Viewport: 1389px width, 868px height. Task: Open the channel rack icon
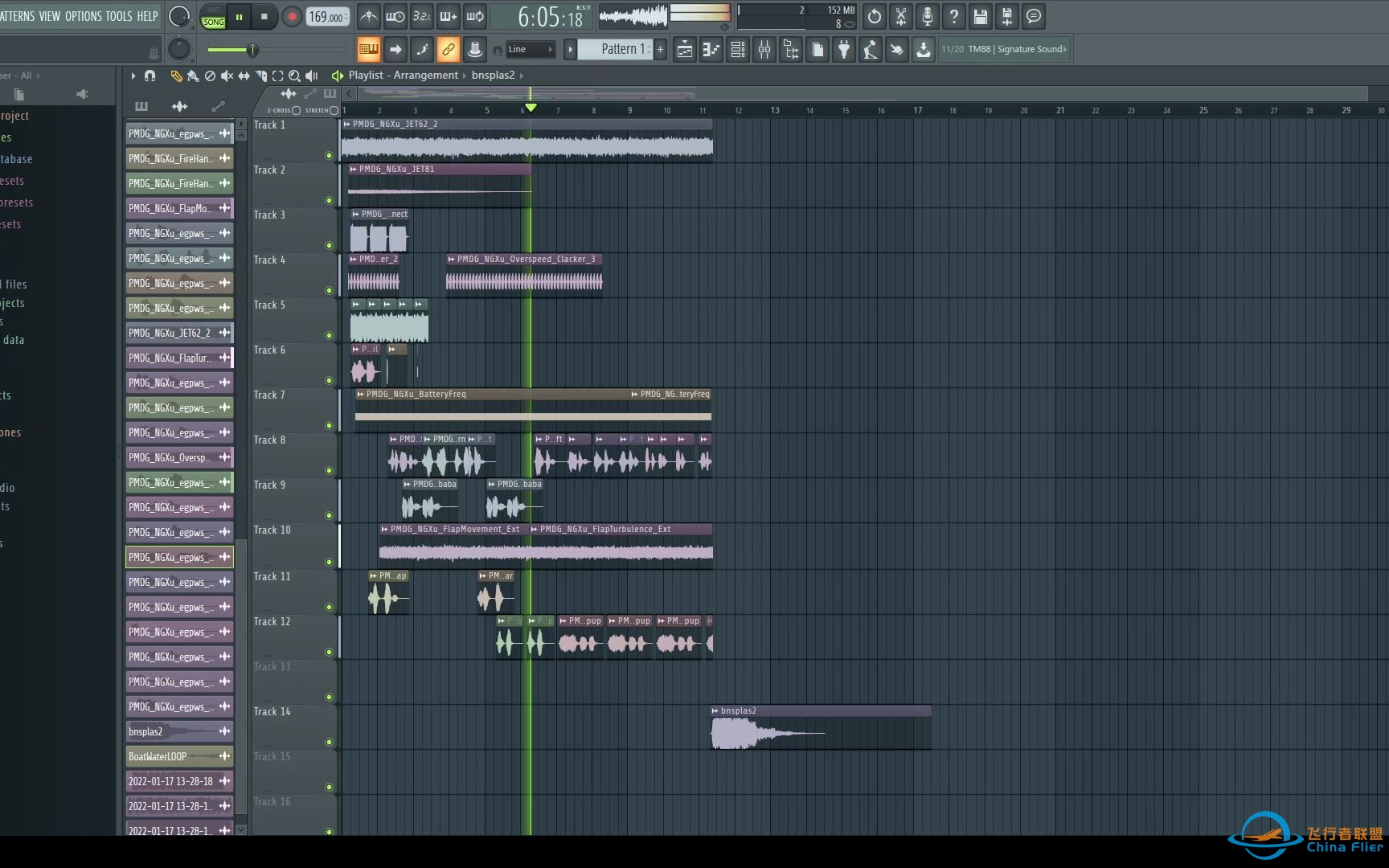pyautogui.click(x=738, y=50)
